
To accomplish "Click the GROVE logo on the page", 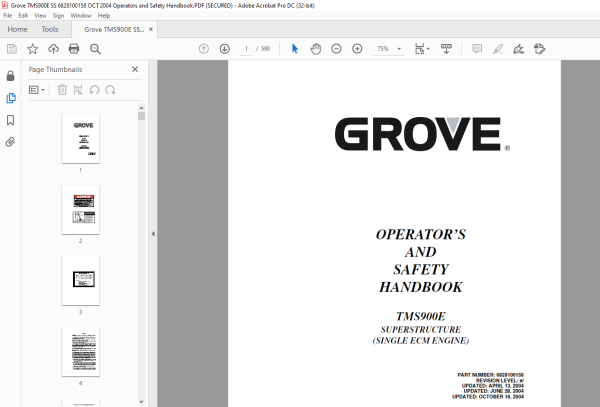I will (422, 134).
